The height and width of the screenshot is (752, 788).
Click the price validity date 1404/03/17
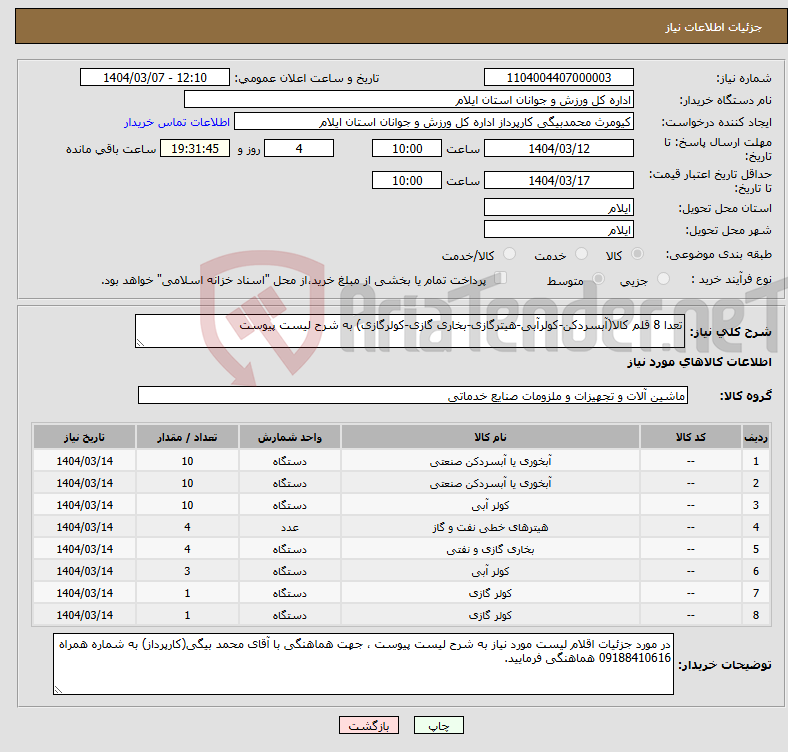pyautogui.click(x=558, y=180)
